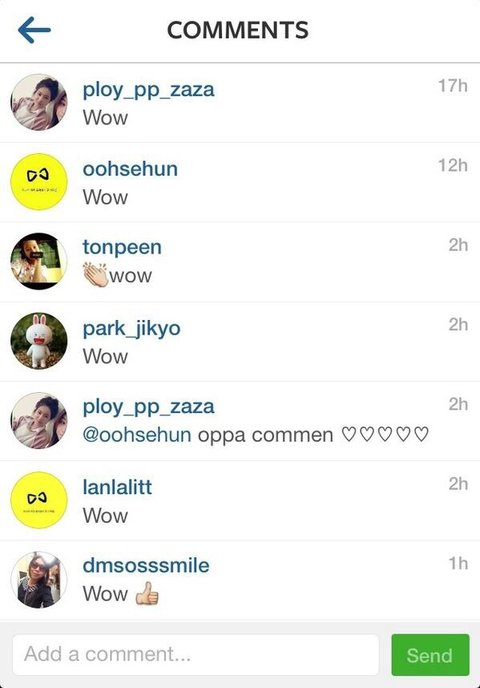Tap oohsehun's yellow profile picture

(x=39, y=182)
